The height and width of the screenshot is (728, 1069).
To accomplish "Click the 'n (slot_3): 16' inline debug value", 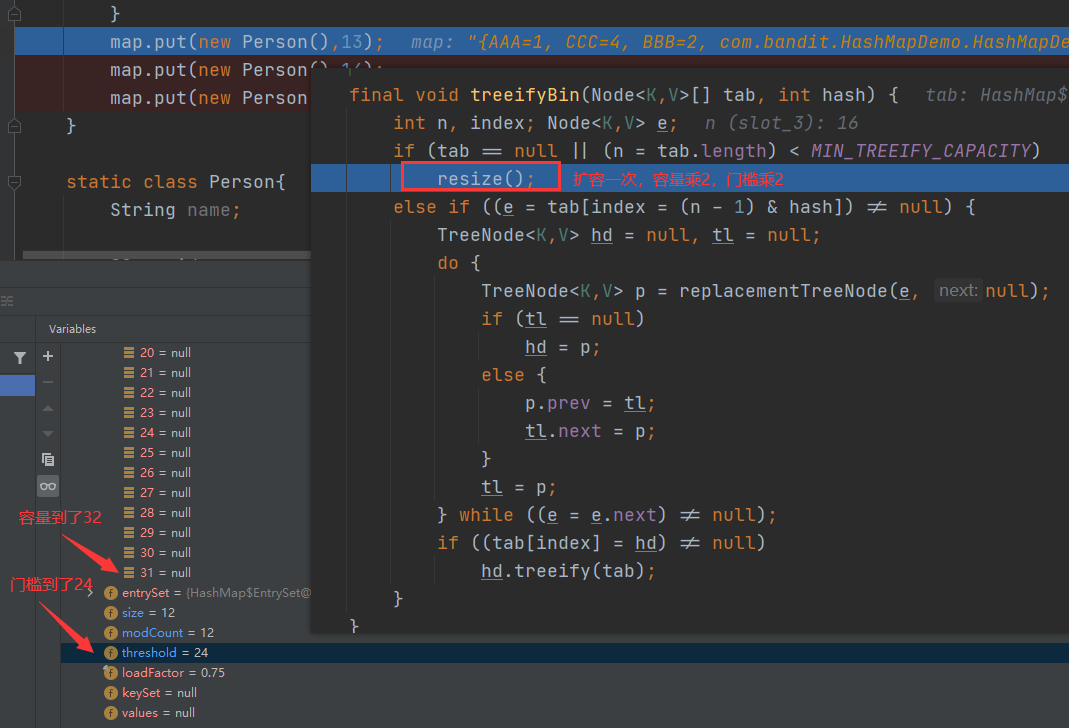I will [x=781, y=123].
